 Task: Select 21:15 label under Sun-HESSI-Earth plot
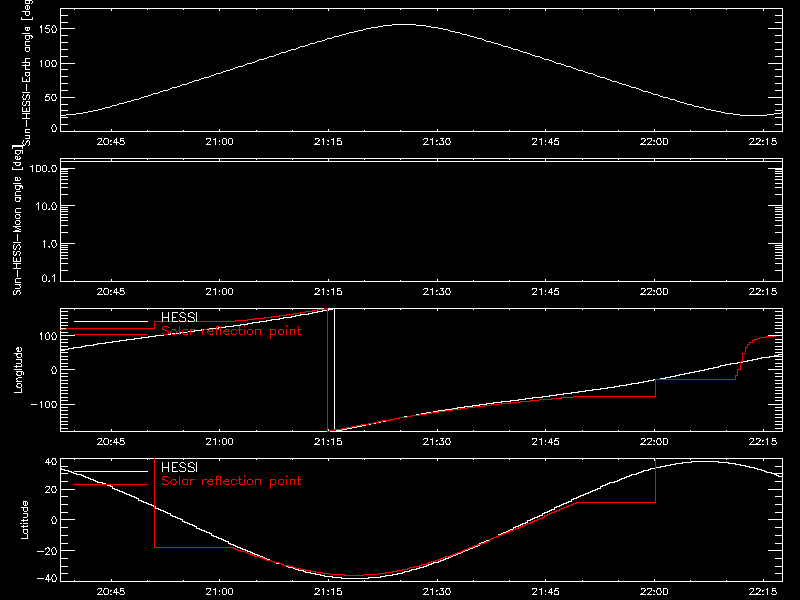click(x=328, y=142)
